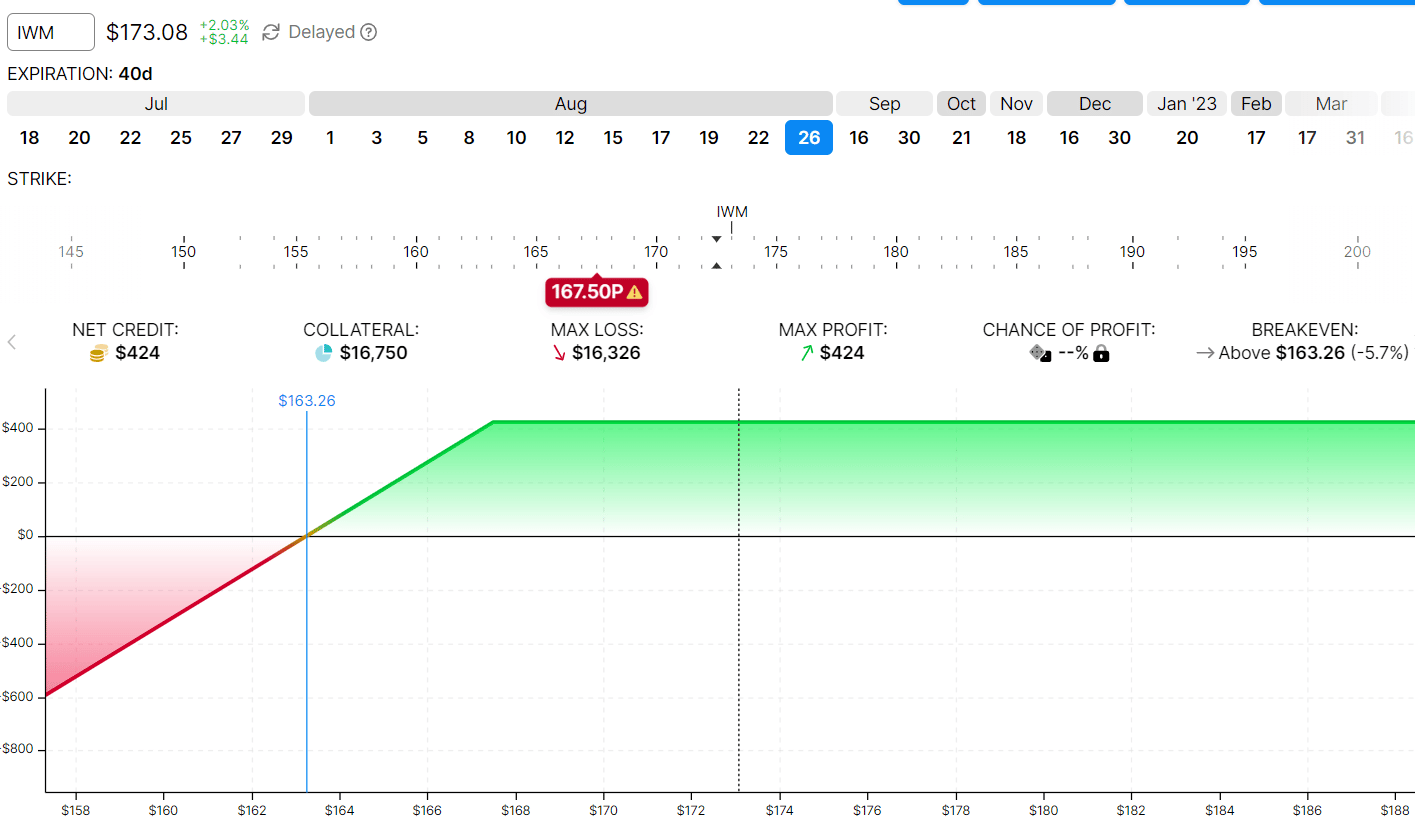
Task: Click the $16,326 Max Loss value
Action: coord(606,353)
